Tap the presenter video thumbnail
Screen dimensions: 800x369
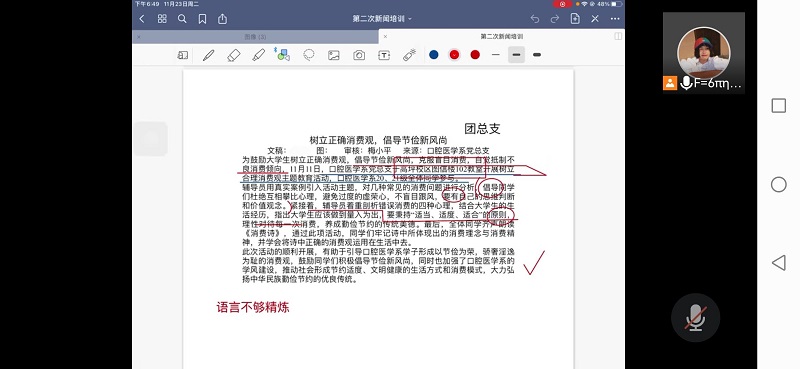click(x=704, y=53)
